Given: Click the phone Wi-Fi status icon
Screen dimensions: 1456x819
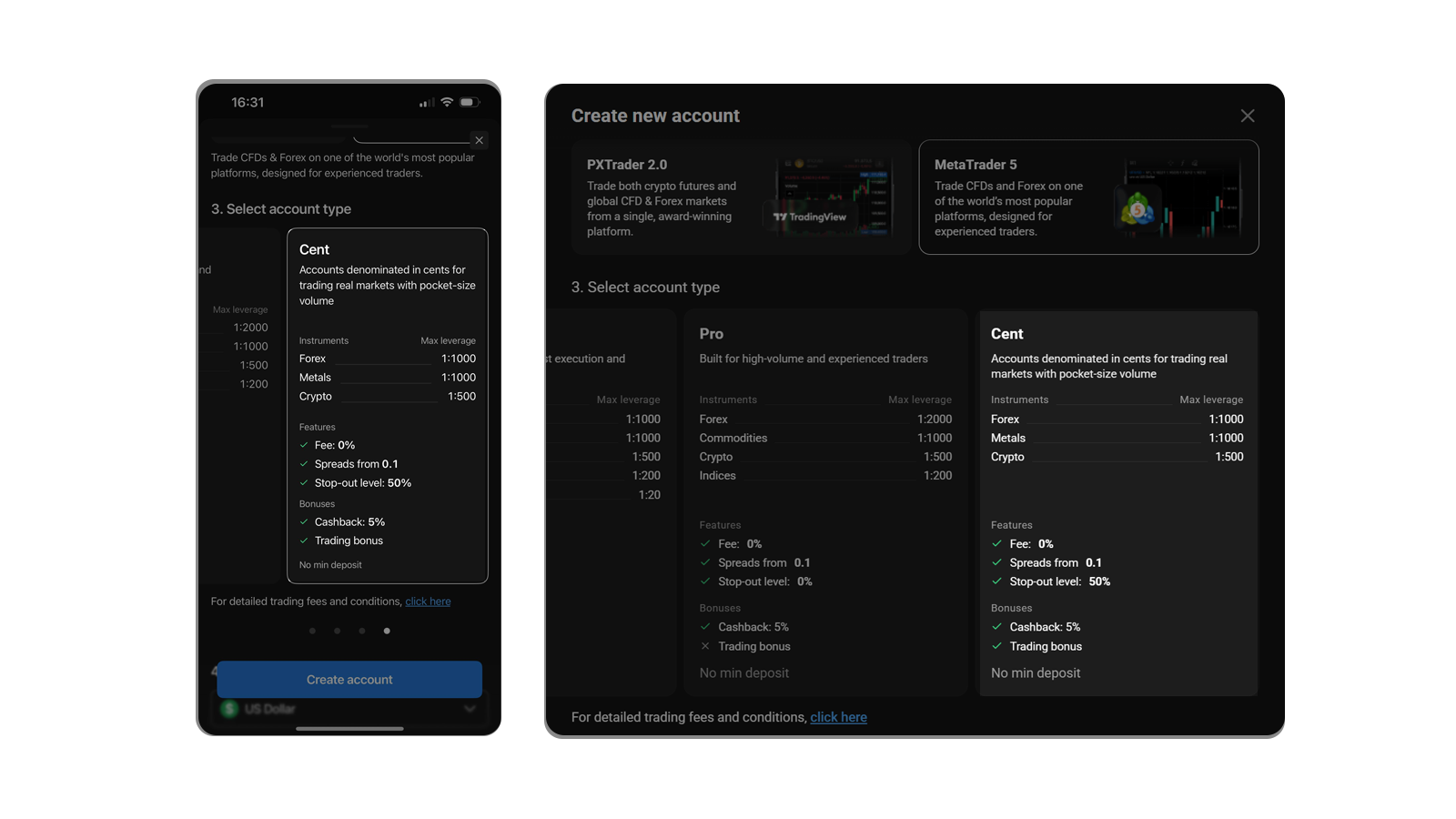Looking at the screenshot, I should [x=447, y=102].
